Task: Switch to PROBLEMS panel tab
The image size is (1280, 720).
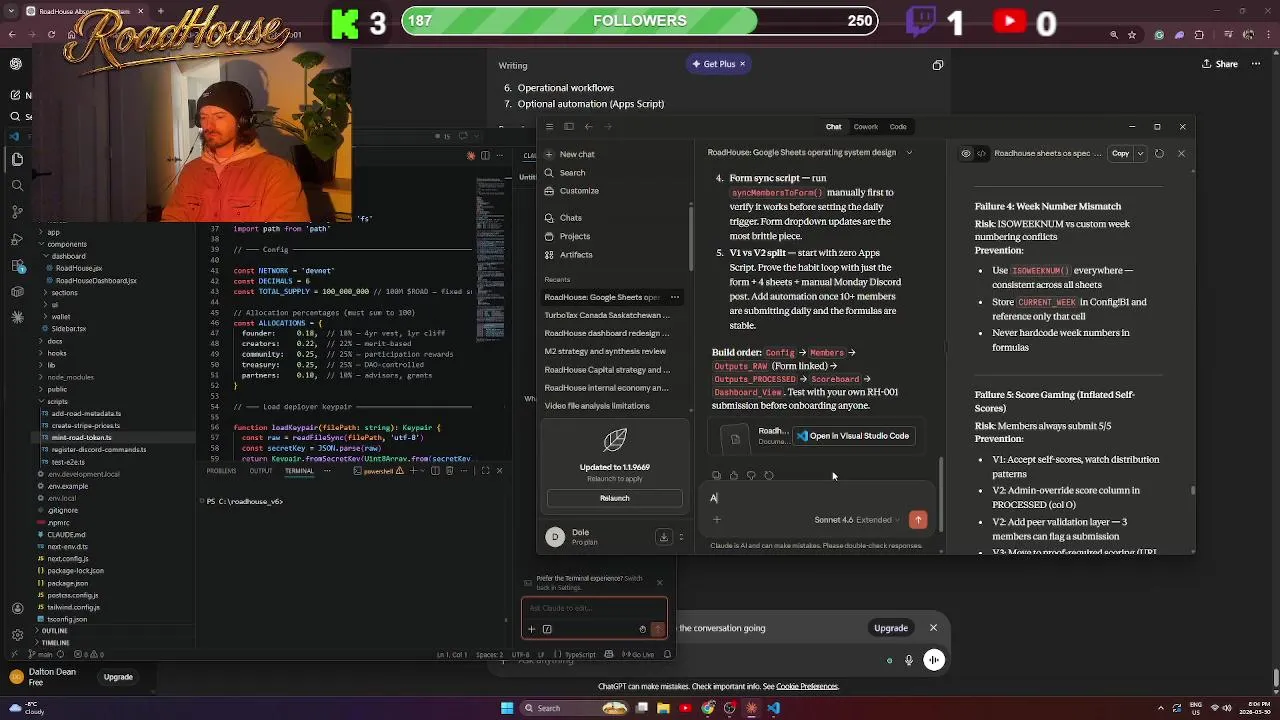Action: (222, 471)
